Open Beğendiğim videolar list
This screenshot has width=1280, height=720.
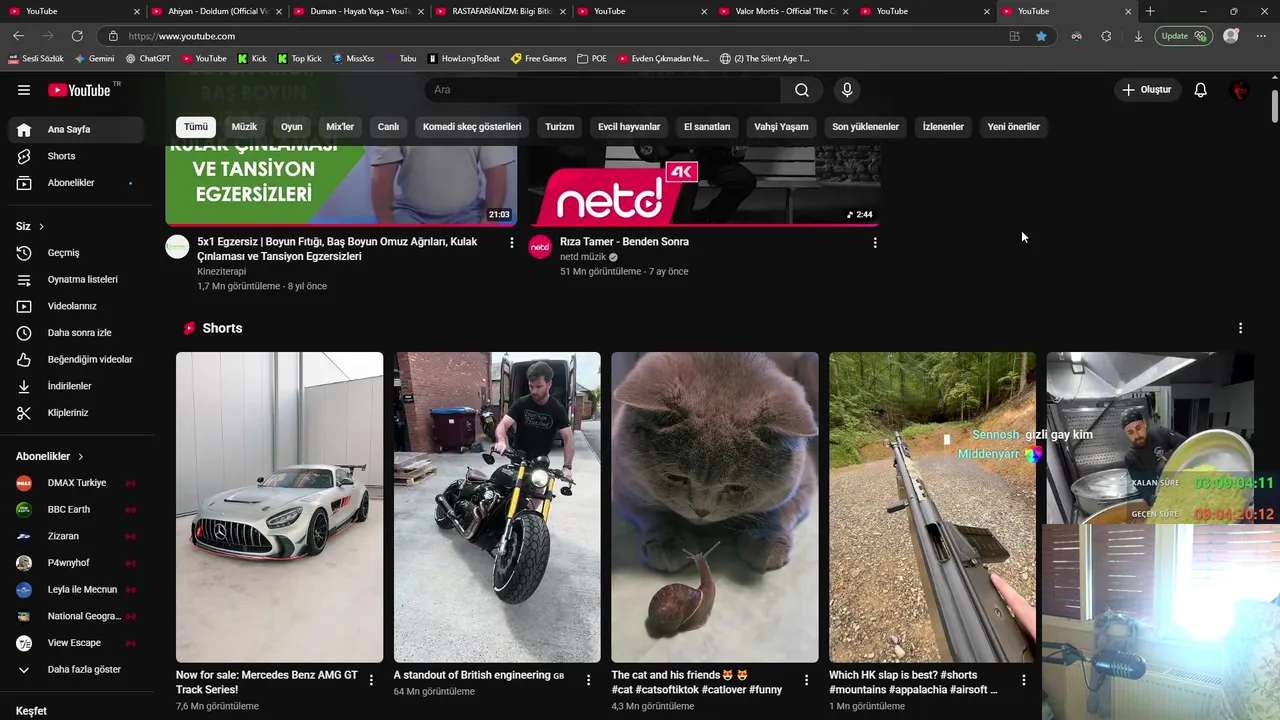76,359
